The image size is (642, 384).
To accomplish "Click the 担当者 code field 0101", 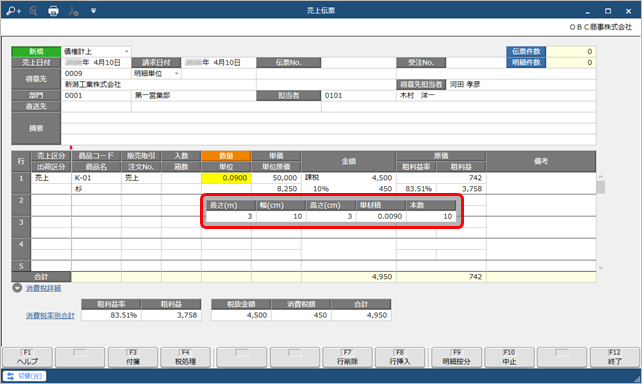I will (x=358, y=95).
